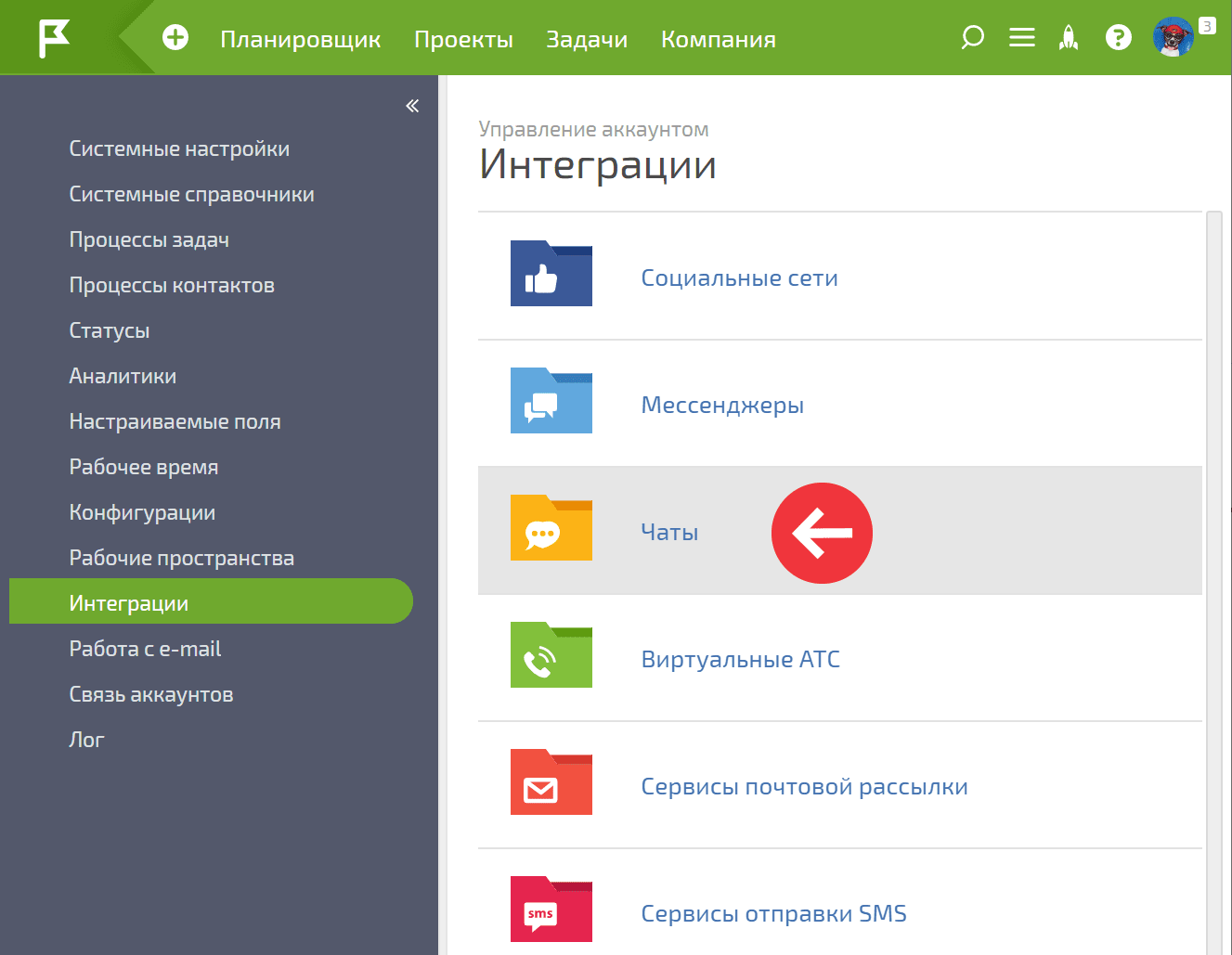1232x955 pixels.
Task: Open the user avatar with notification badge
Action: [x=1174, y=38]
